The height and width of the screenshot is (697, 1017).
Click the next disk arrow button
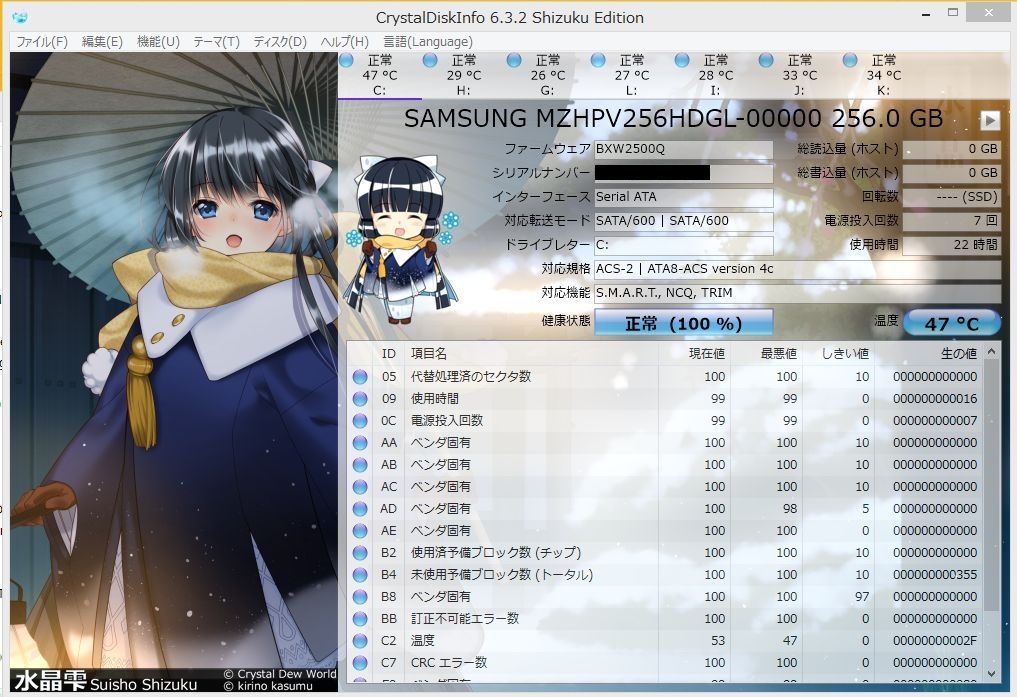pos(990,120)
